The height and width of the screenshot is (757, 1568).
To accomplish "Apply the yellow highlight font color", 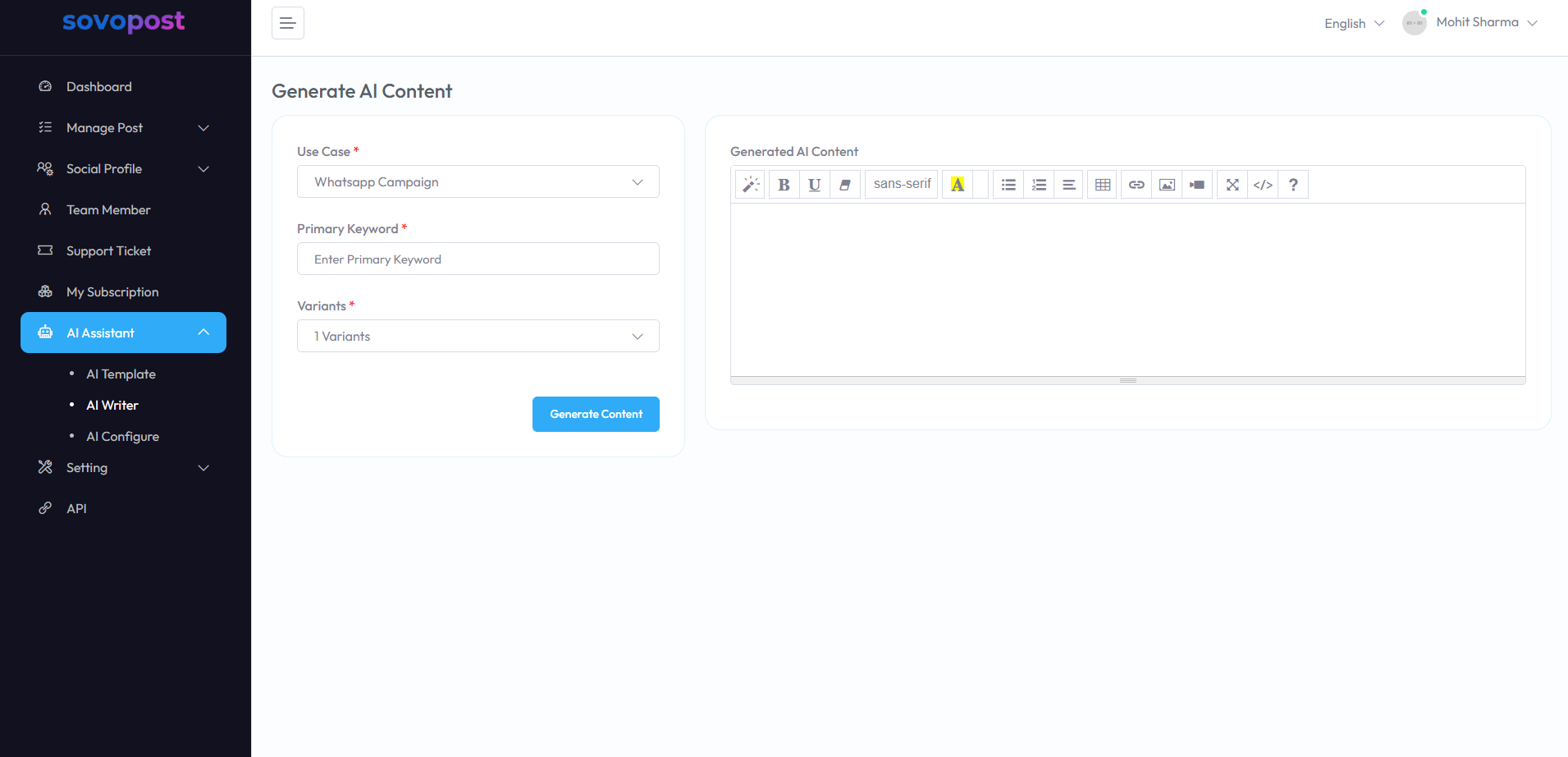I will pos(958,185).
